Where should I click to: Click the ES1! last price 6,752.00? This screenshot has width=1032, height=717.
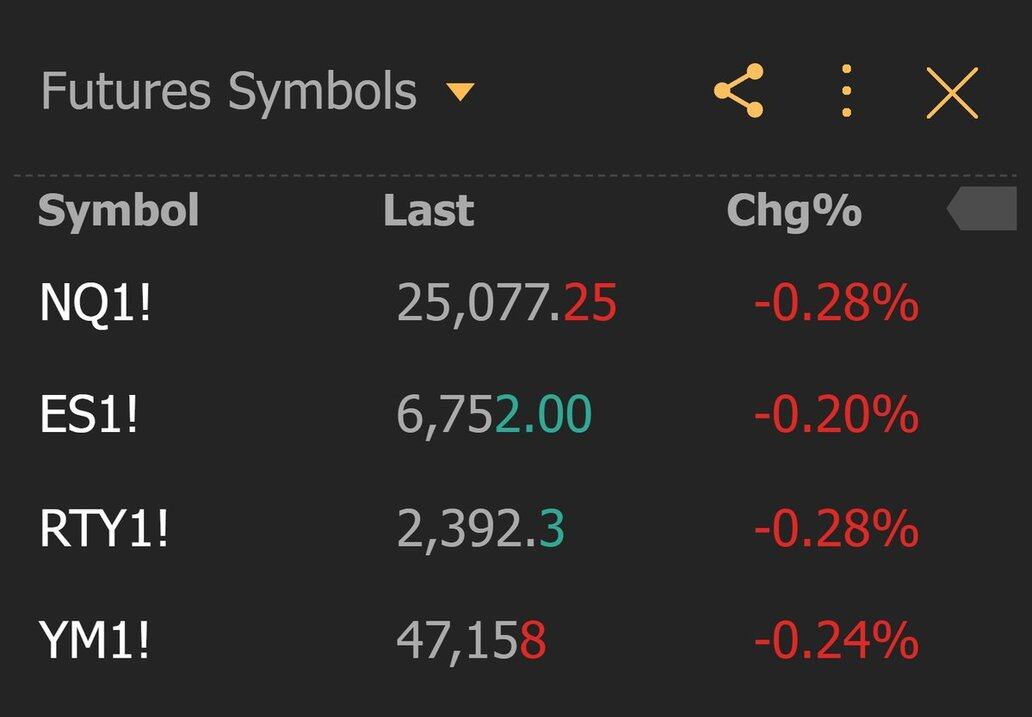point(494,415)
